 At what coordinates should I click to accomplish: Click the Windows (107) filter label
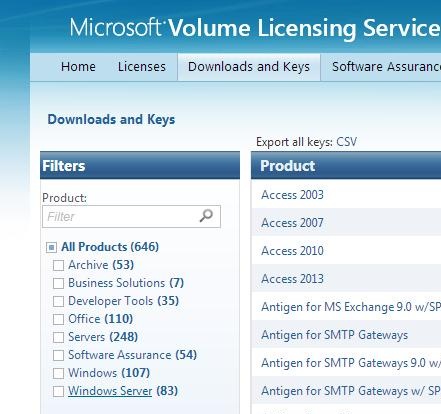click(x=109, y=373)
